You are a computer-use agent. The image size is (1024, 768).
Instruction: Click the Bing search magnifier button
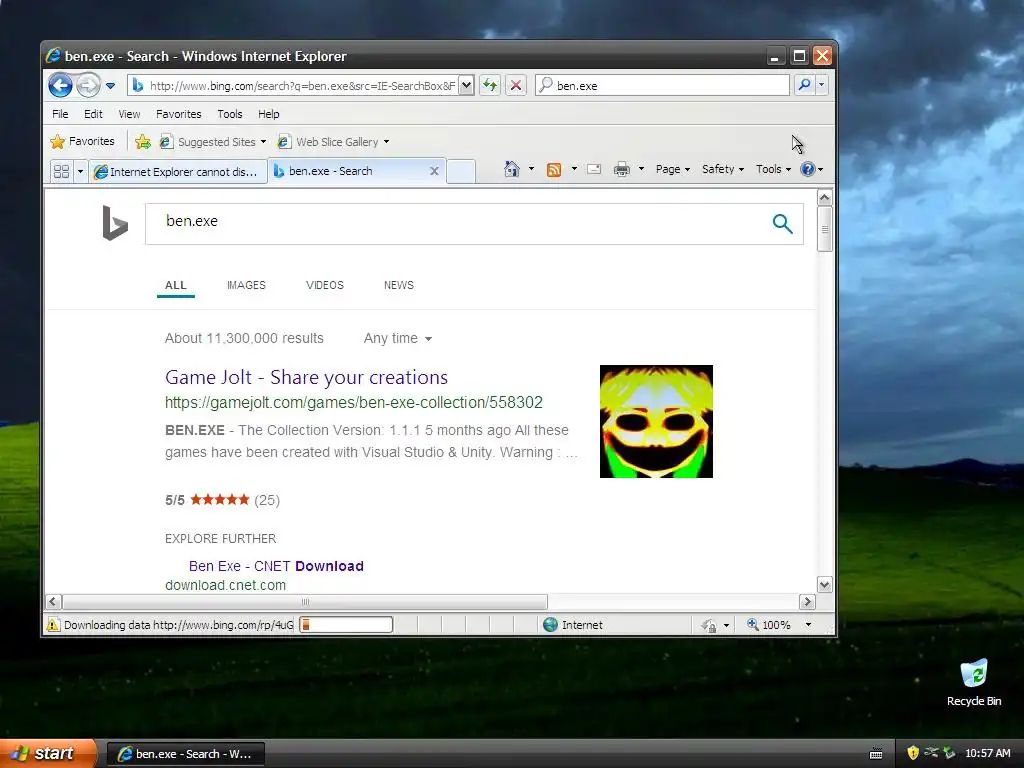tap(782, 223)
